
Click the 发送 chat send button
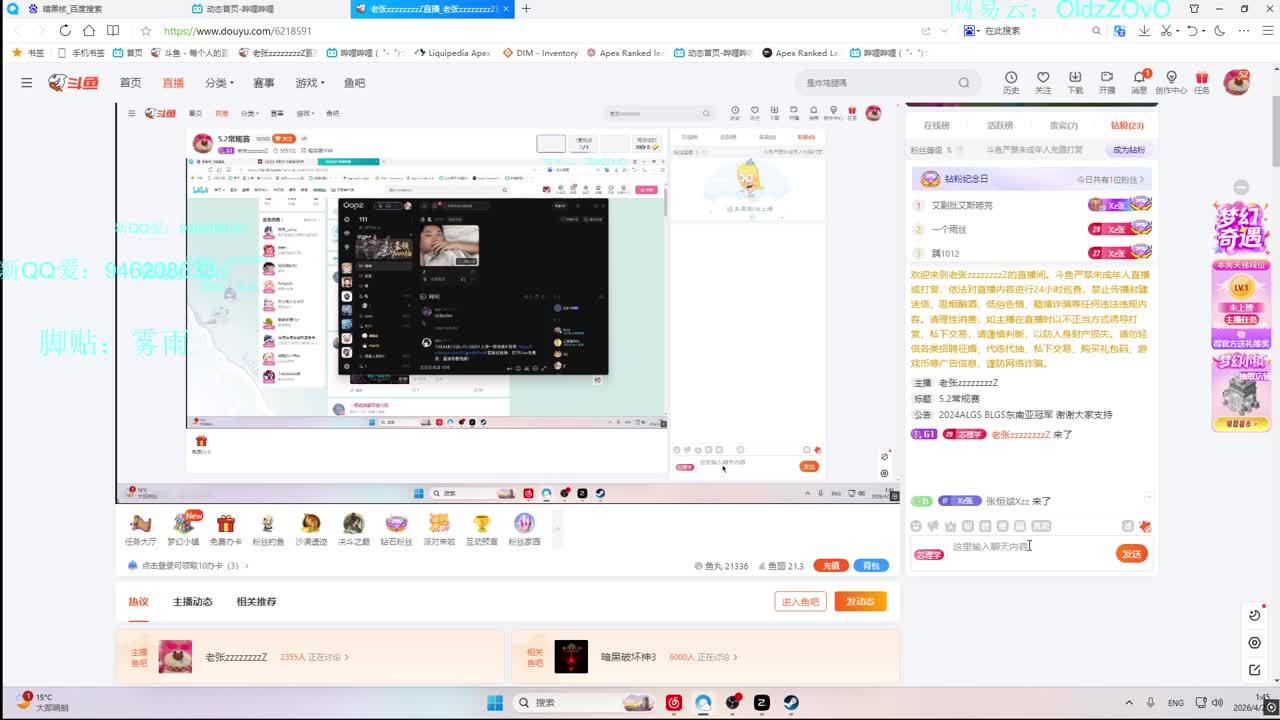pyautogui.click(x=1131, y=554)
